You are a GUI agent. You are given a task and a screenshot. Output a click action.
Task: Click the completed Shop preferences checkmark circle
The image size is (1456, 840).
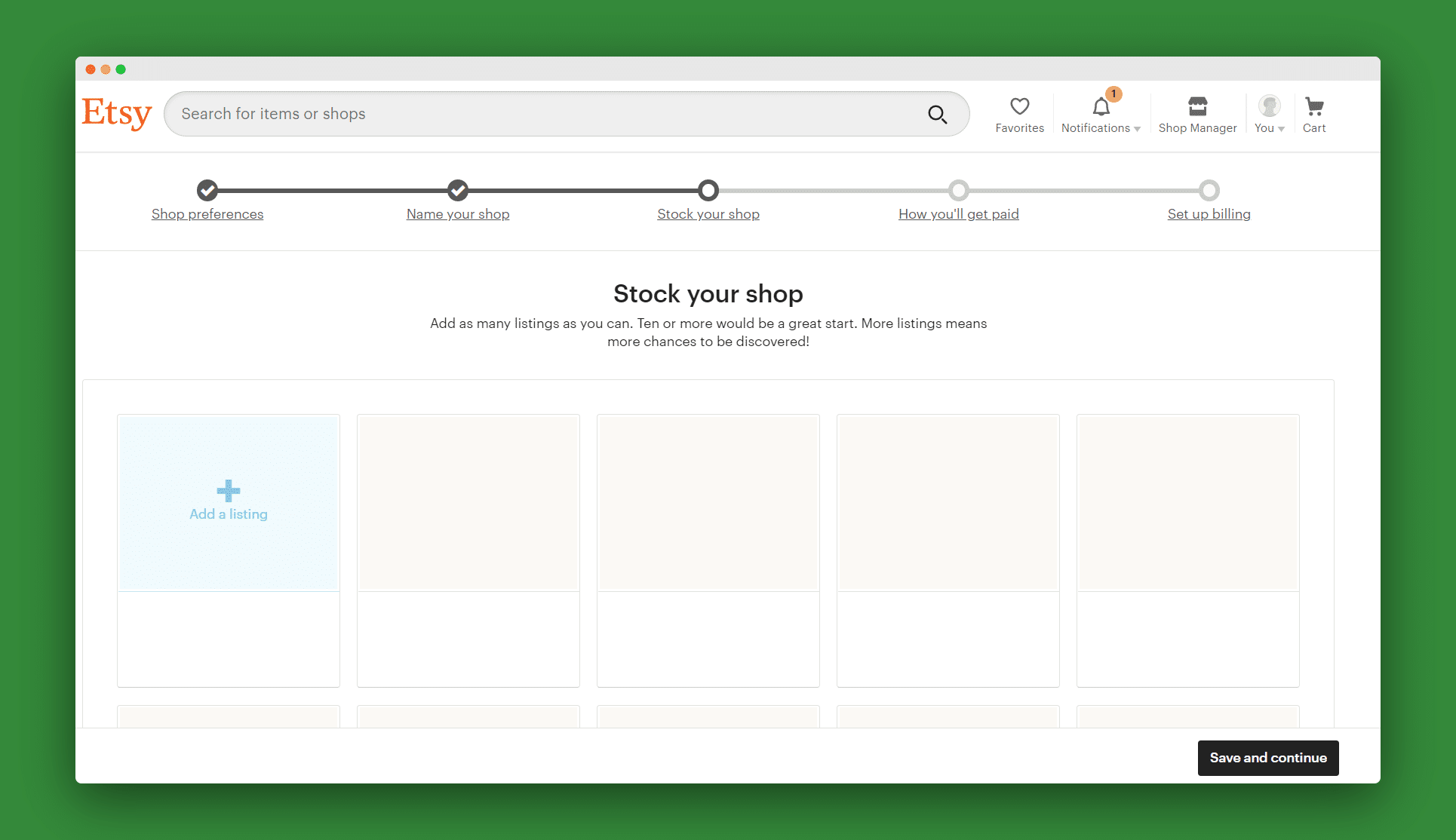(x=207, y=190)
